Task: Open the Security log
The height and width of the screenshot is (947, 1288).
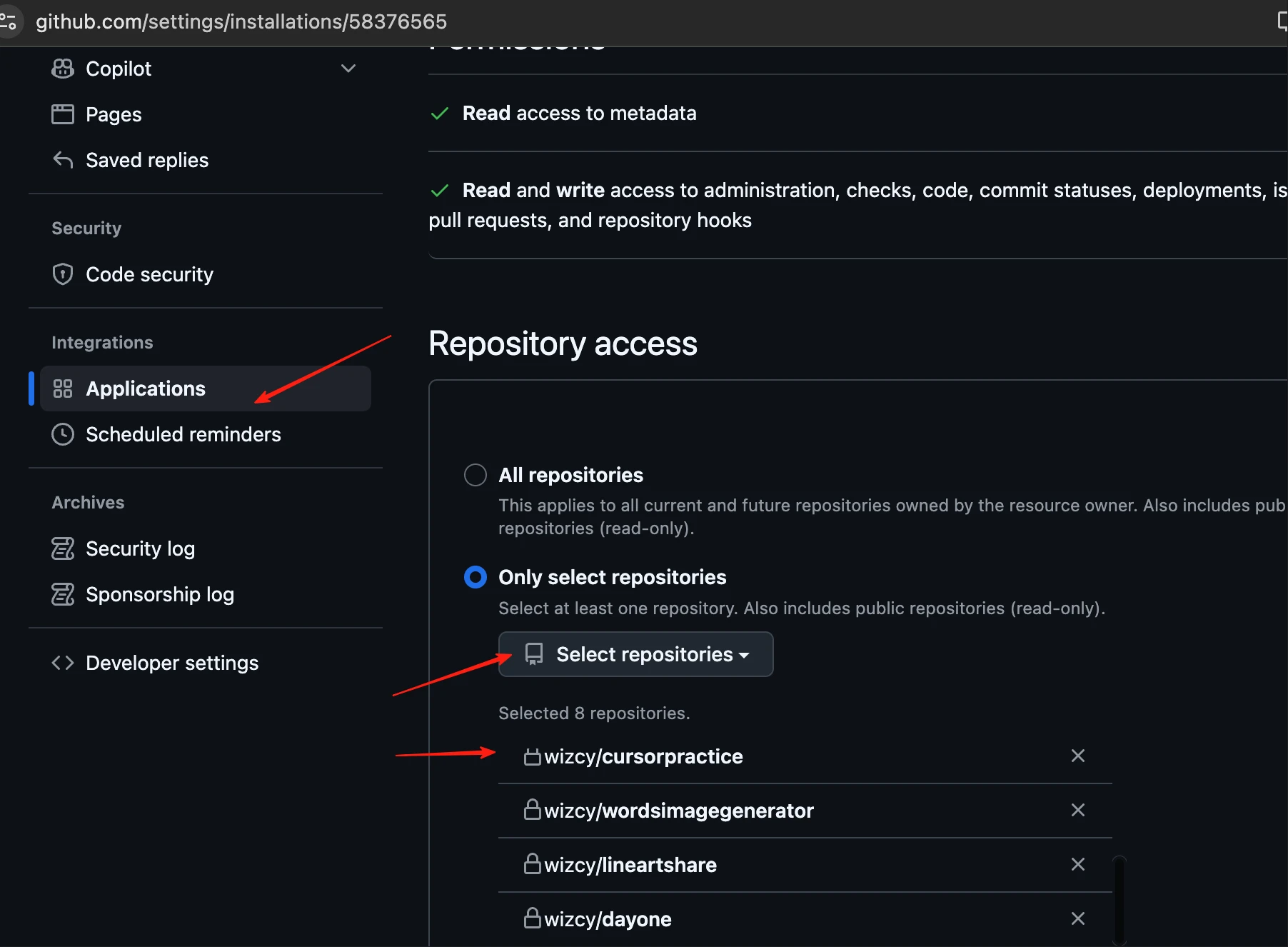Action: (x=140, y=548)
